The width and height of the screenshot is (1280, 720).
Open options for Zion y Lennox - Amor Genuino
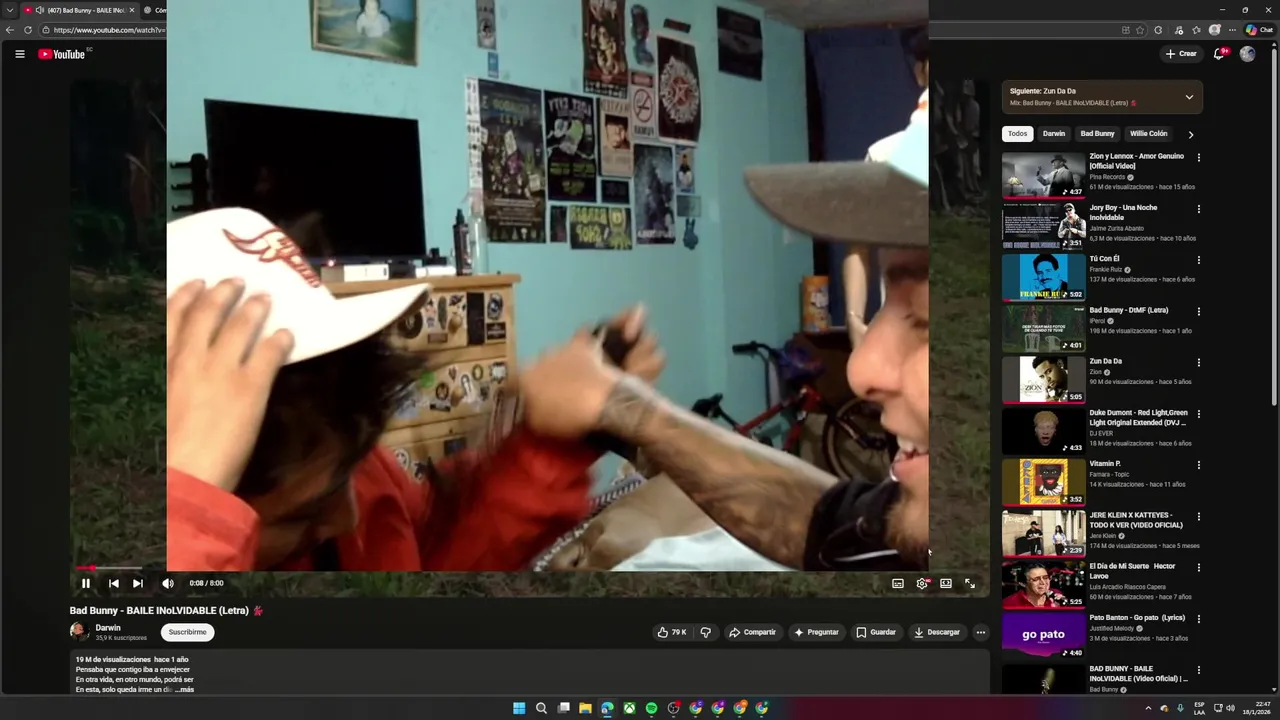pyautogui.click(x=1199, y=158)
